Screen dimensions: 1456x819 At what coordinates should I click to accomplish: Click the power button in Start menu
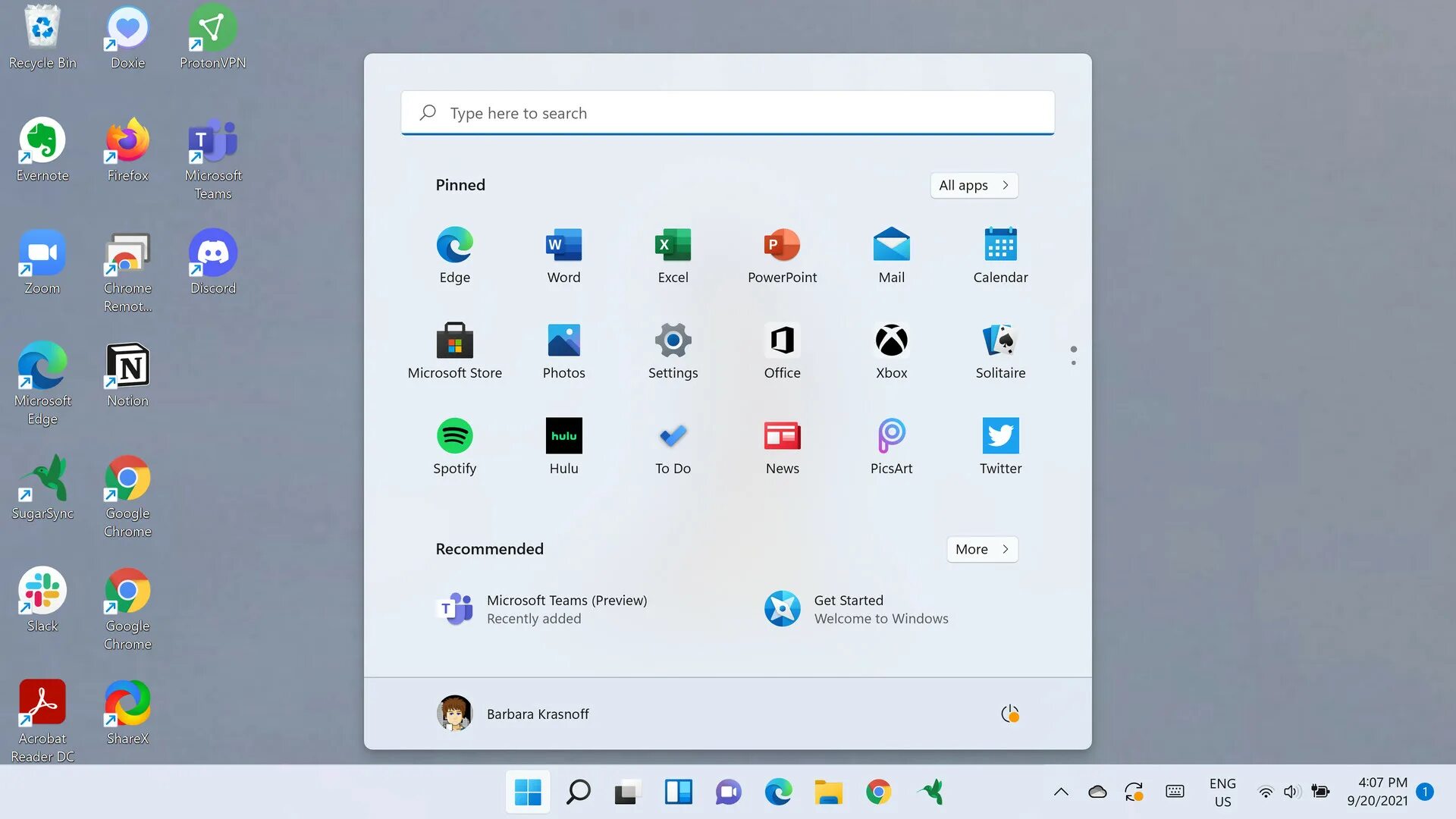point(1009,714)
